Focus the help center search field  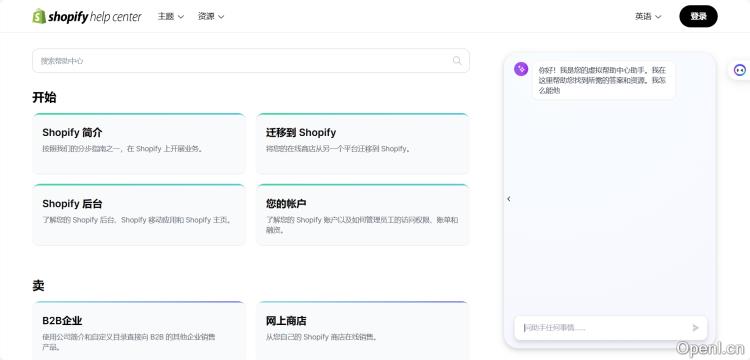[251, 61]
